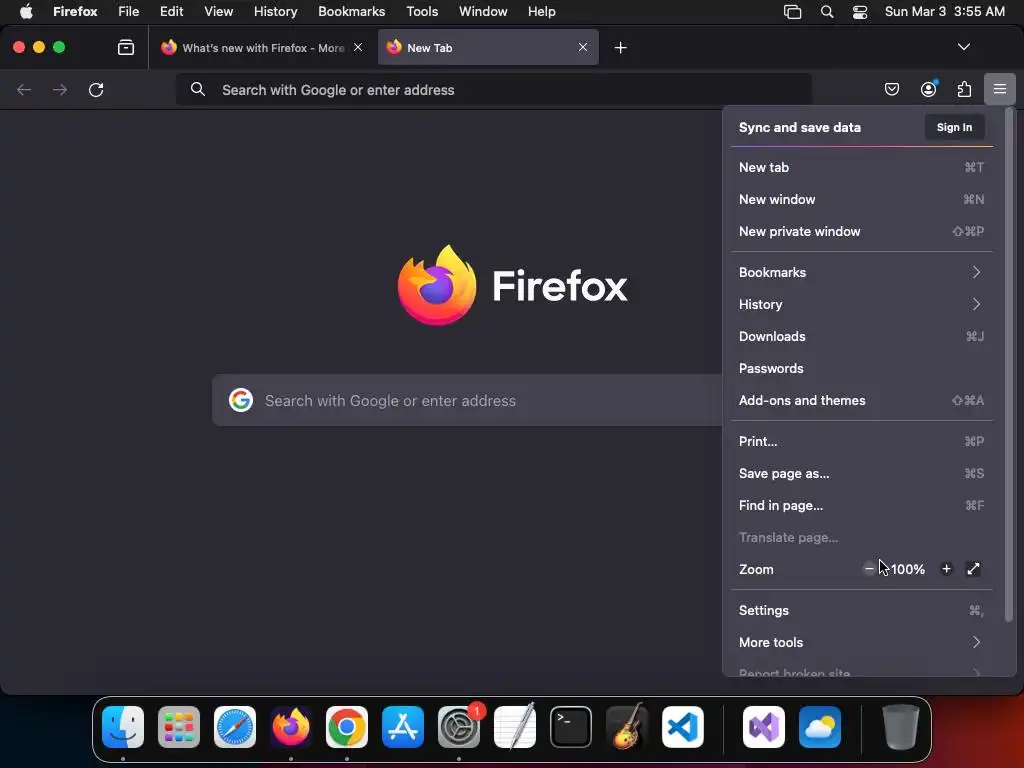Open Finder from the Dock
Screen dimensions: 1024x768
pos(123,727)
